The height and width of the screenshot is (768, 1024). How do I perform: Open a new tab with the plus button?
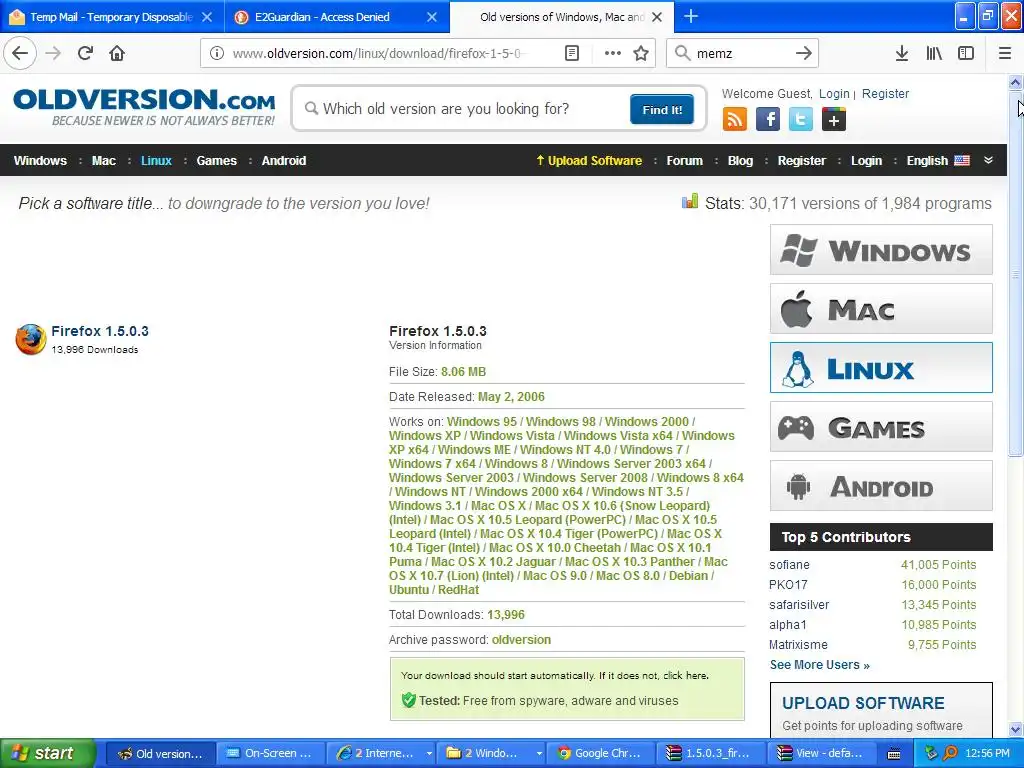pyautogui.click(x=690, y=16)
